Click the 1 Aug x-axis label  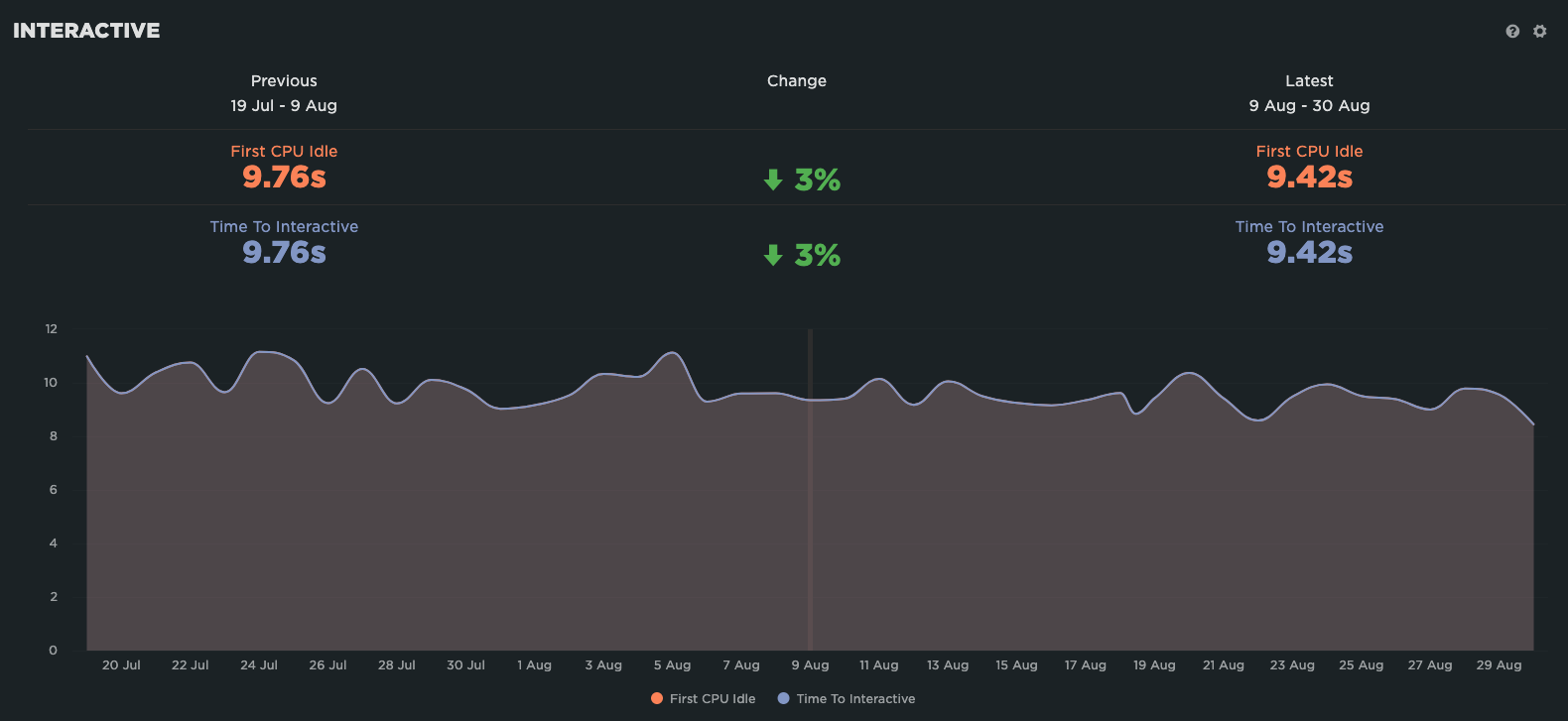click(534, 665)
